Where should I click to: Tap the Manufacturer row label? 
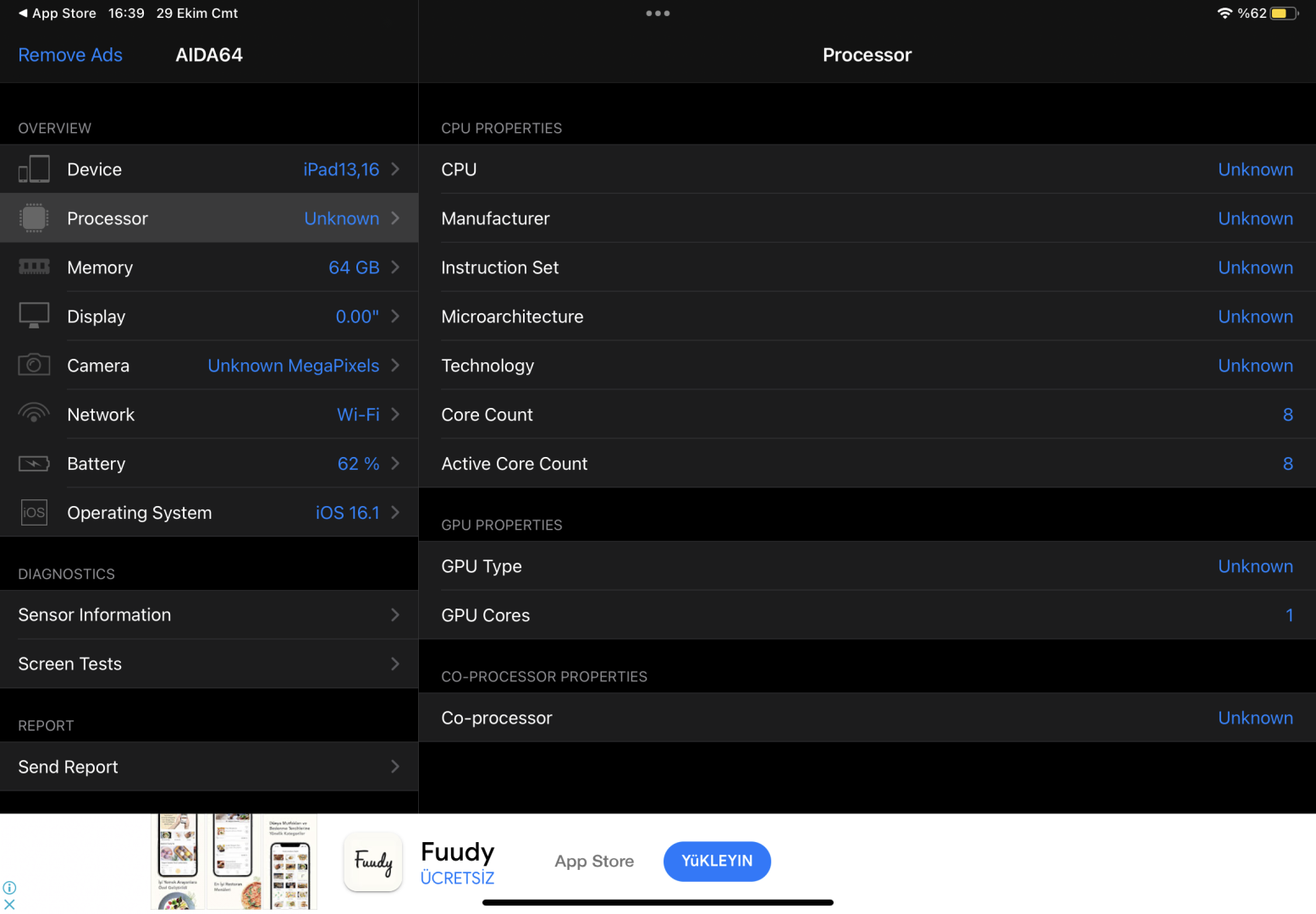click(x=495, y=218)
